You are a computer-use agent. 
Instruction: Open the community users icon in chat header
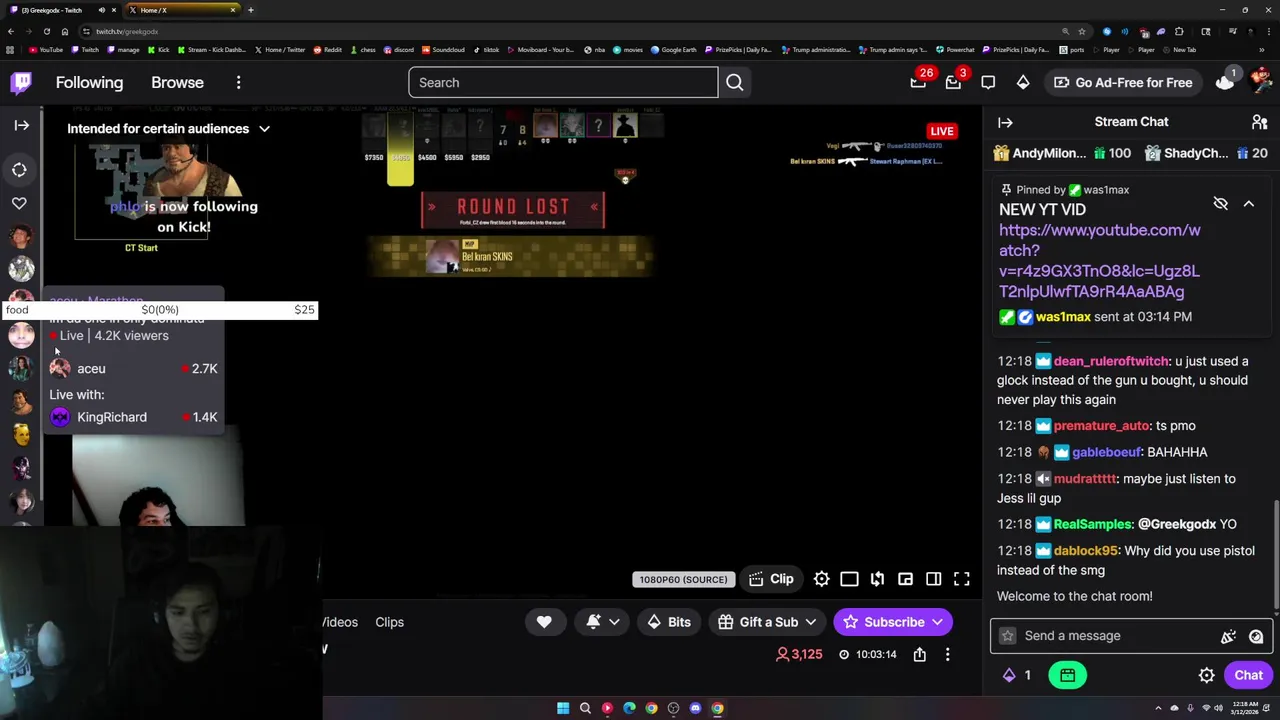pyautogui.click(x=1259, y=122)
